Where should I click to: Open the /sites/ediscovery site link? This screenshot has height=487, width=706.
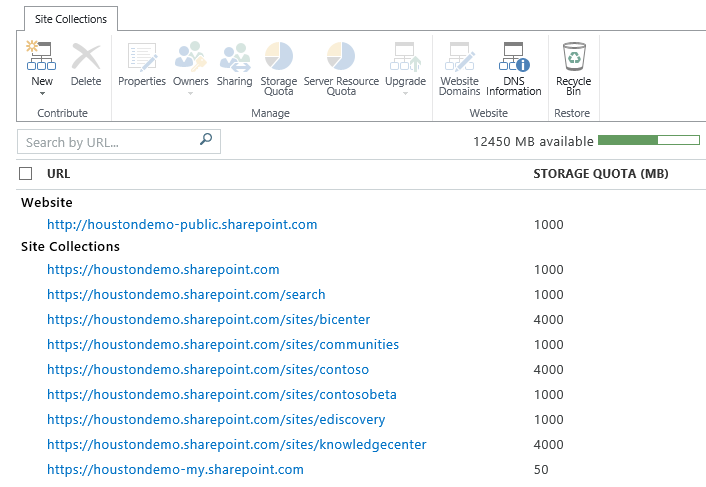click(x=216, y=419)
